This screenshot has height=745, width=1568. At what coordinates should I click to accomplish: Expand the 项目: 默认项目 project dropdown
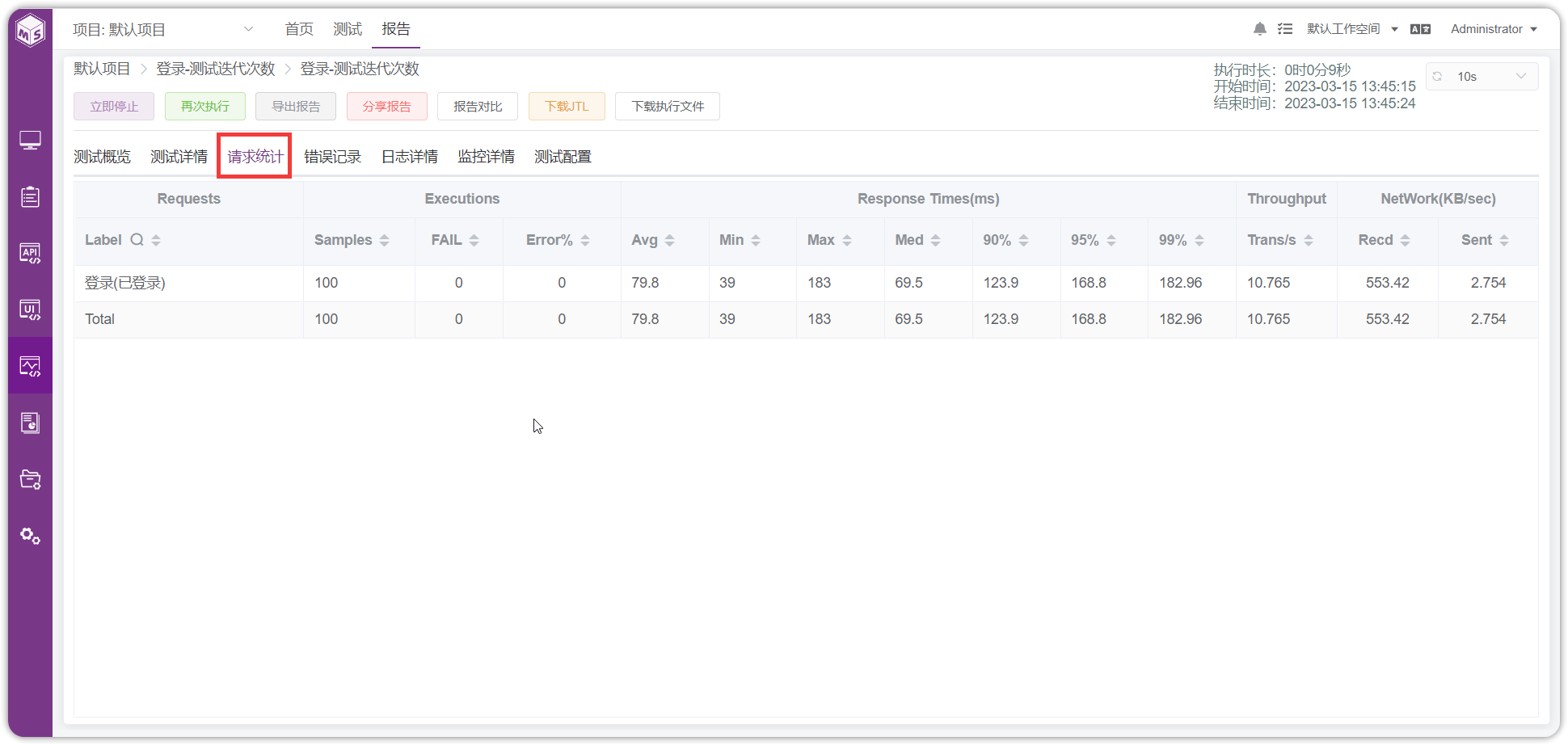pyautogui.click(x=163, y=30)
